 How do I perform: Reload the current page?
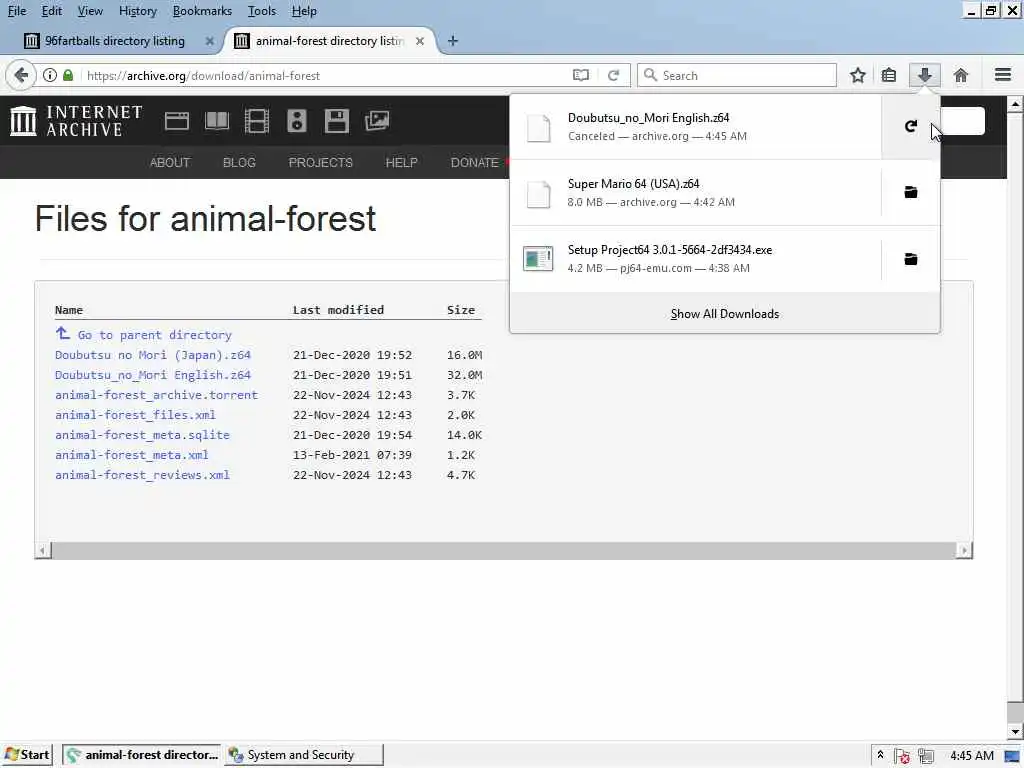pyautogui.click(x=613, y=75)
